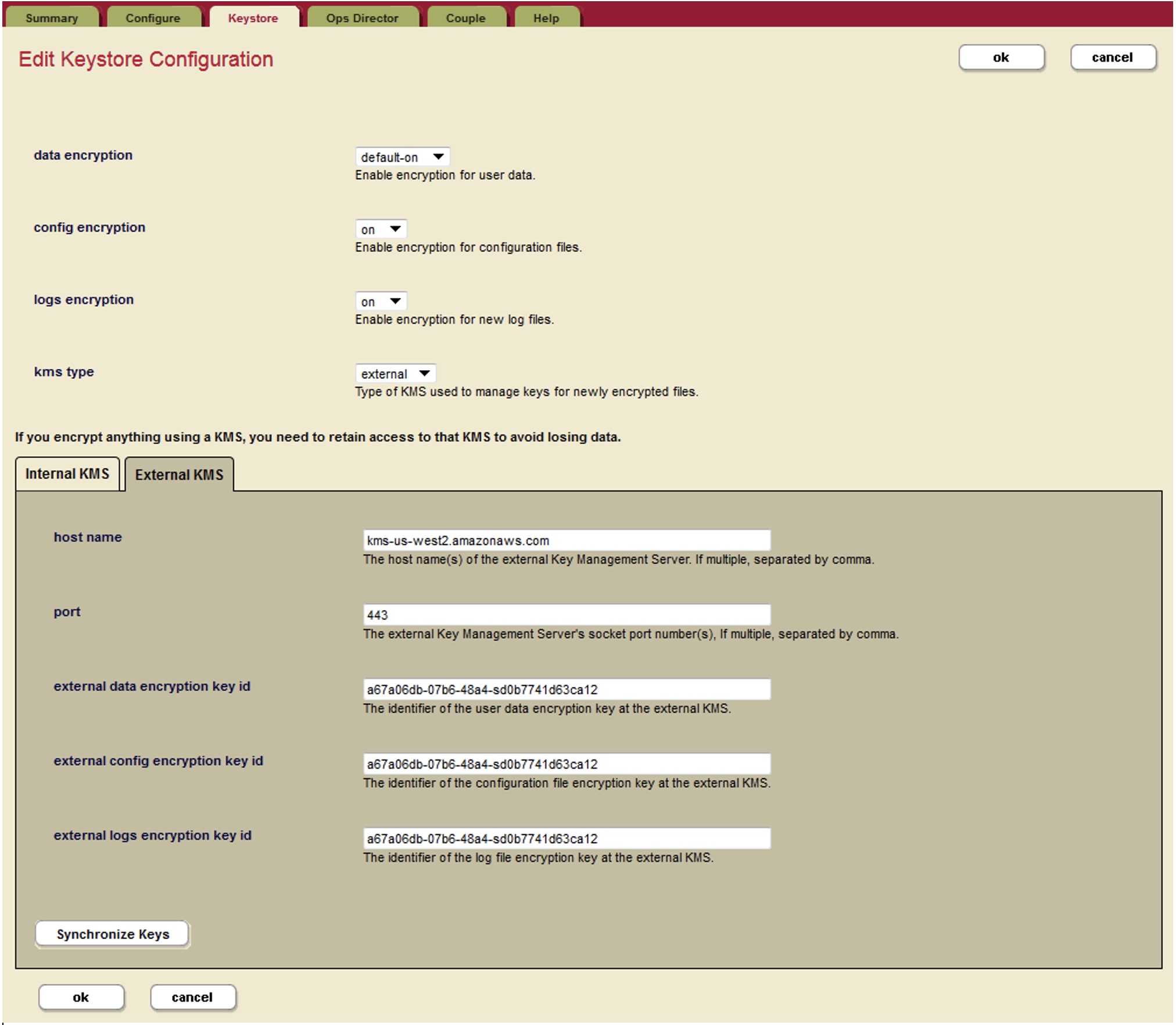The image size is (1176, 1025).
Task: Switch to the Internal KMS tab
Action: point(67,474)
